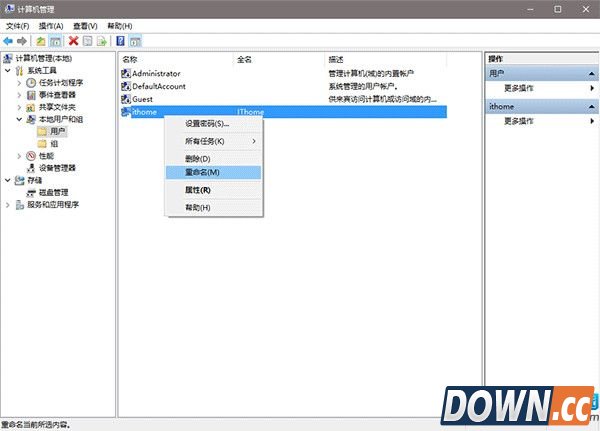Click the Administrator user account icon
The height and width of the screenshot is (431, 600).
pos(126,73)
